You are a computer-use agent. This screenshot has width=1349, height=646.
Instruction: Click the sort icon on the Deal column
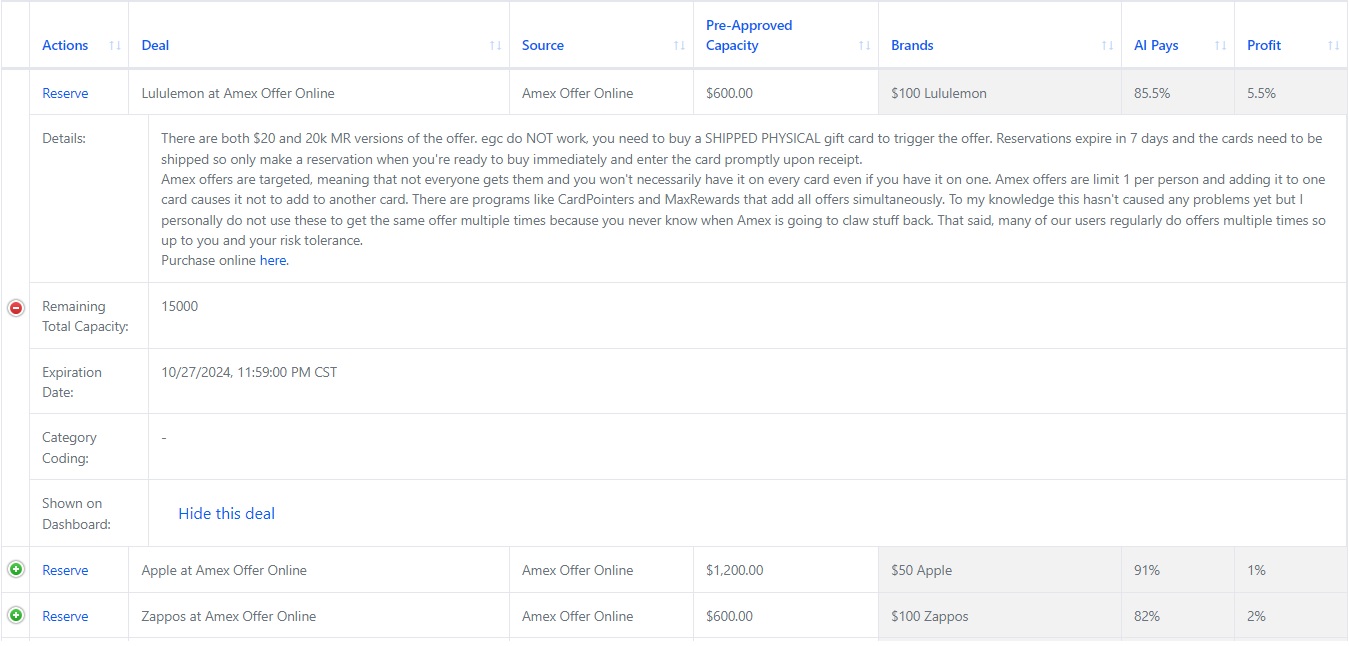click(x=496, y=46)
